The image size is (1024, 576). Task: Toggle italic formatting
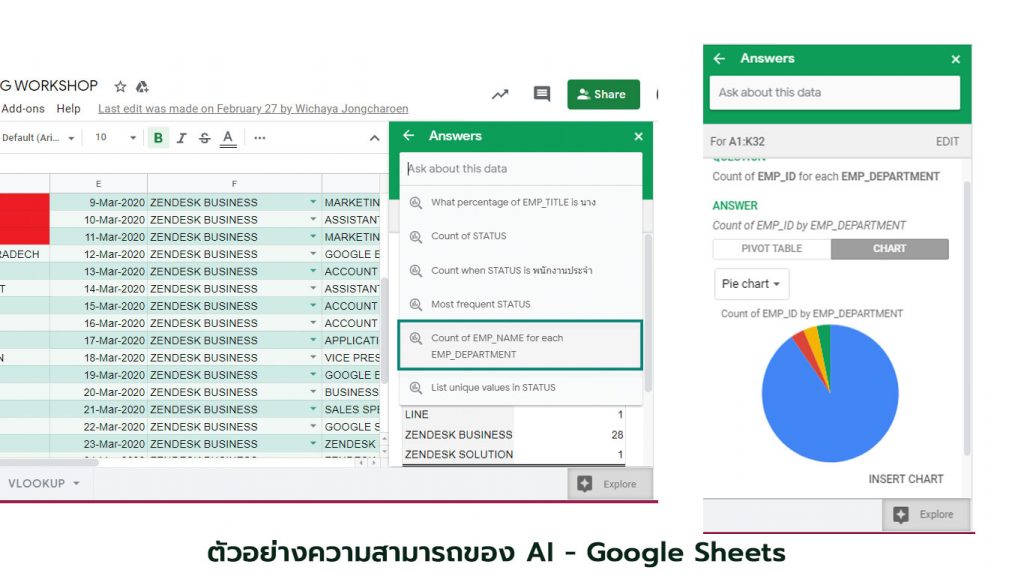coord(182,138)
